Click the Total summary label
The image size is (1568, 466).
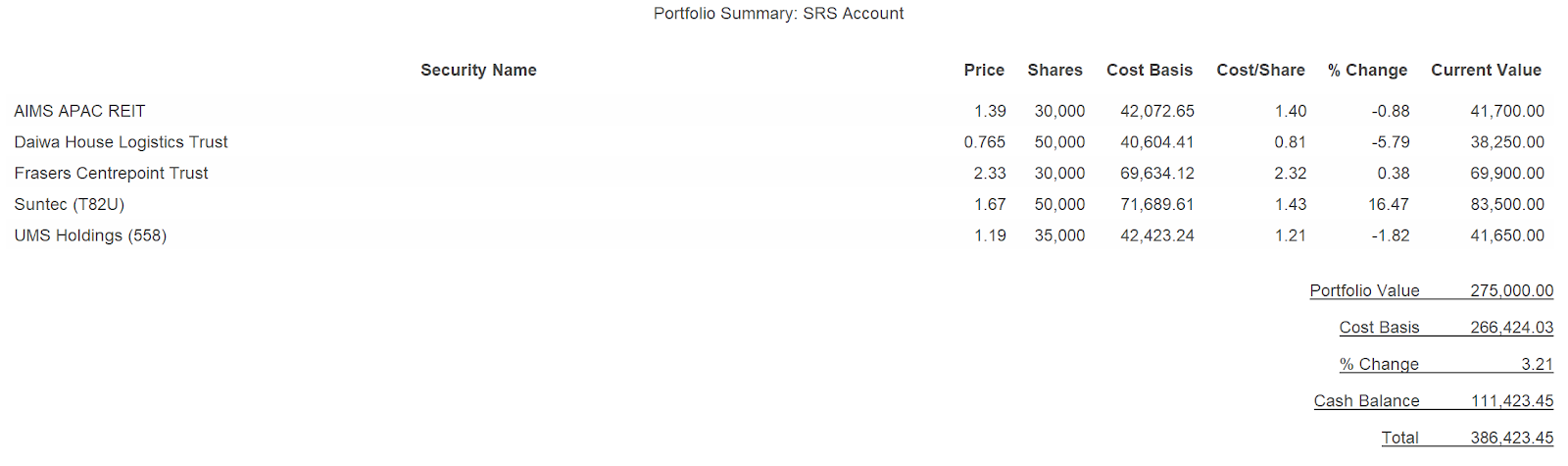tap(1399, 438)
